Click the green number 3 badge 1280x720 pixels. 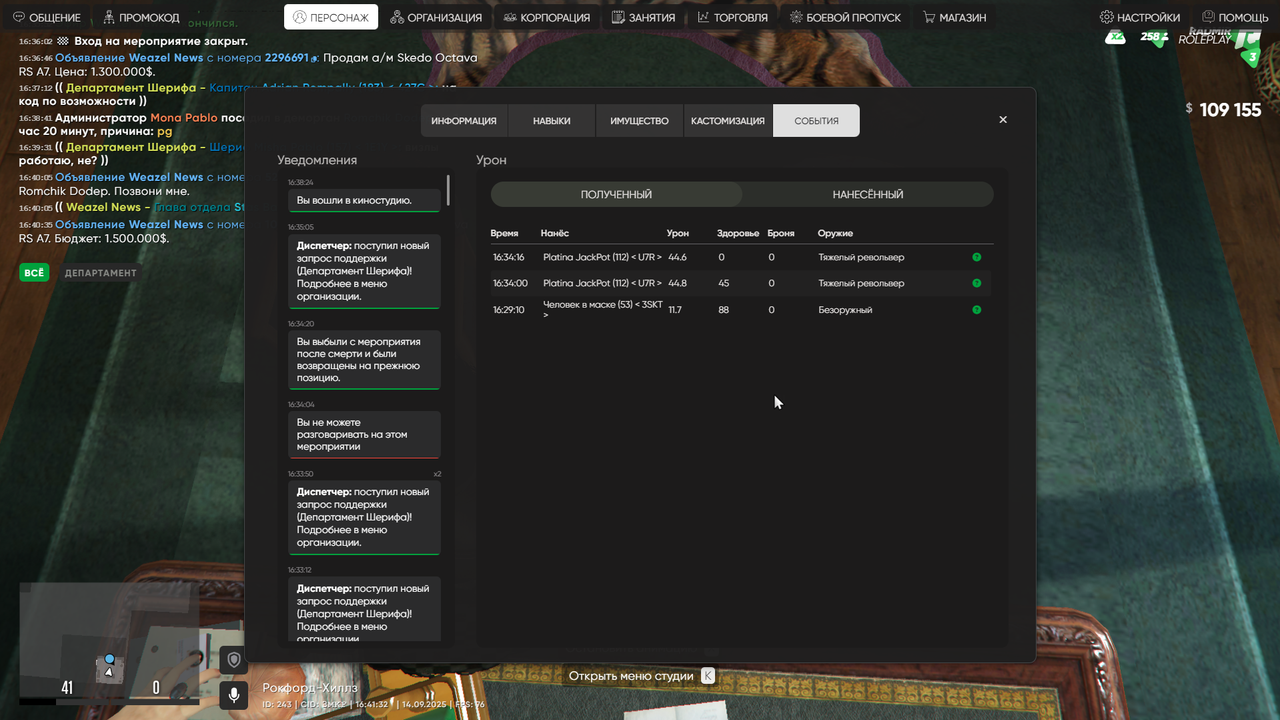coord(1253,57)
